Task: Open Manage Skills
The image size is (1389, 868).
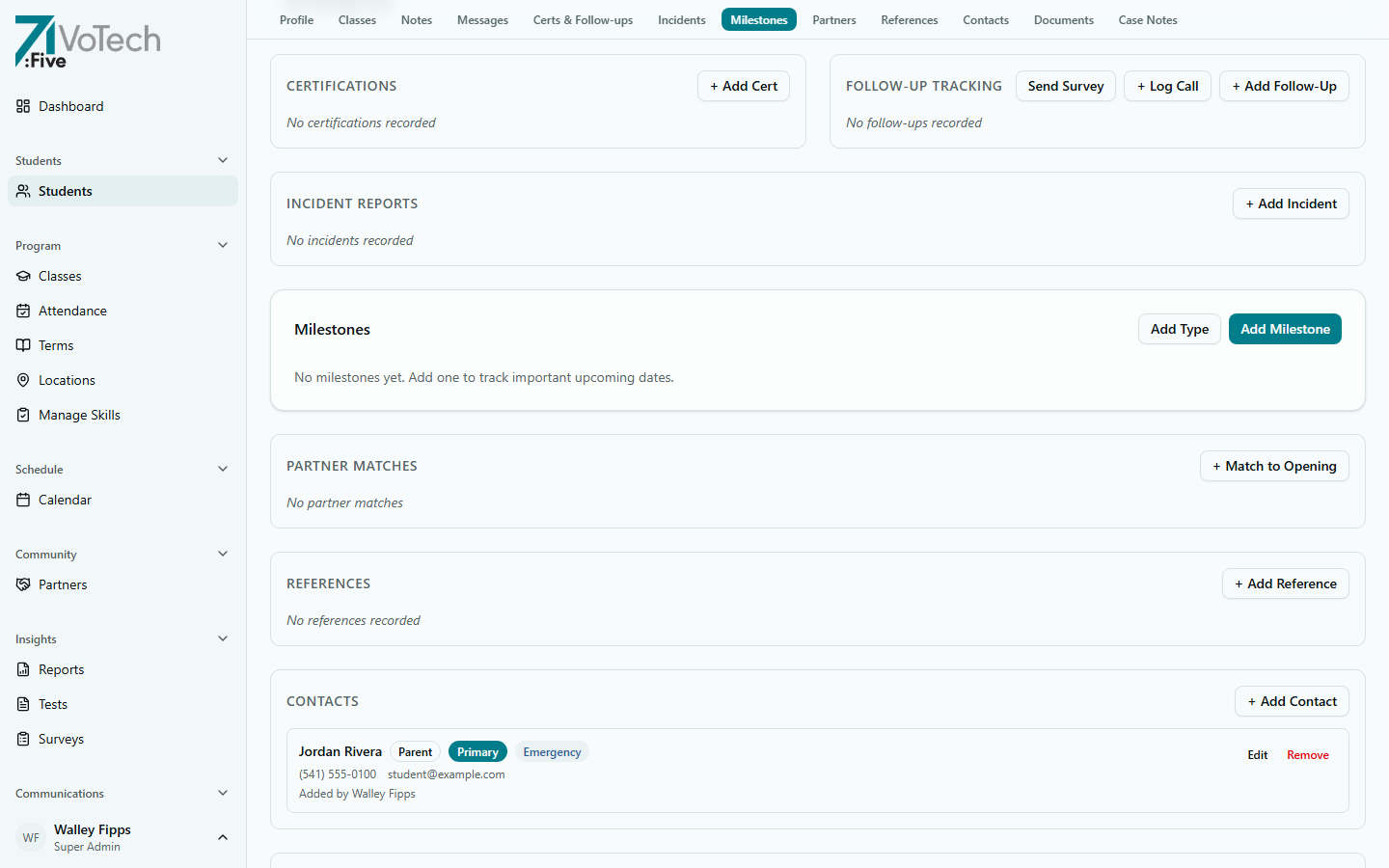Action: point(77,415)
